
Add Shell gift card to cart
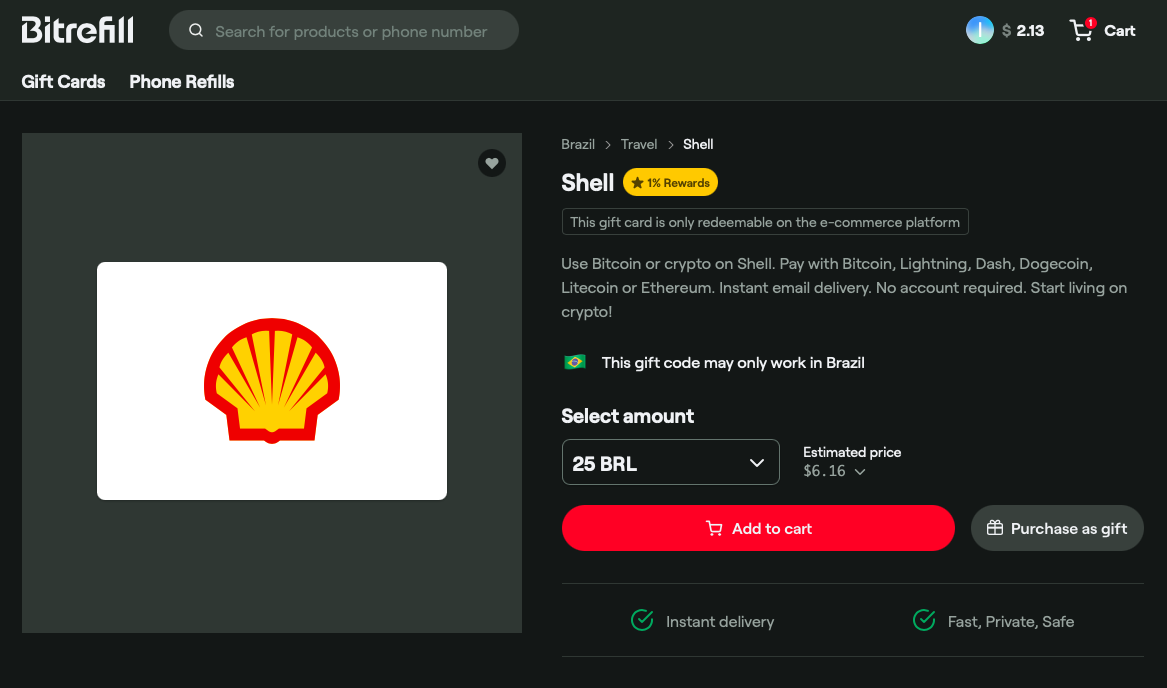tap(758, 529)
